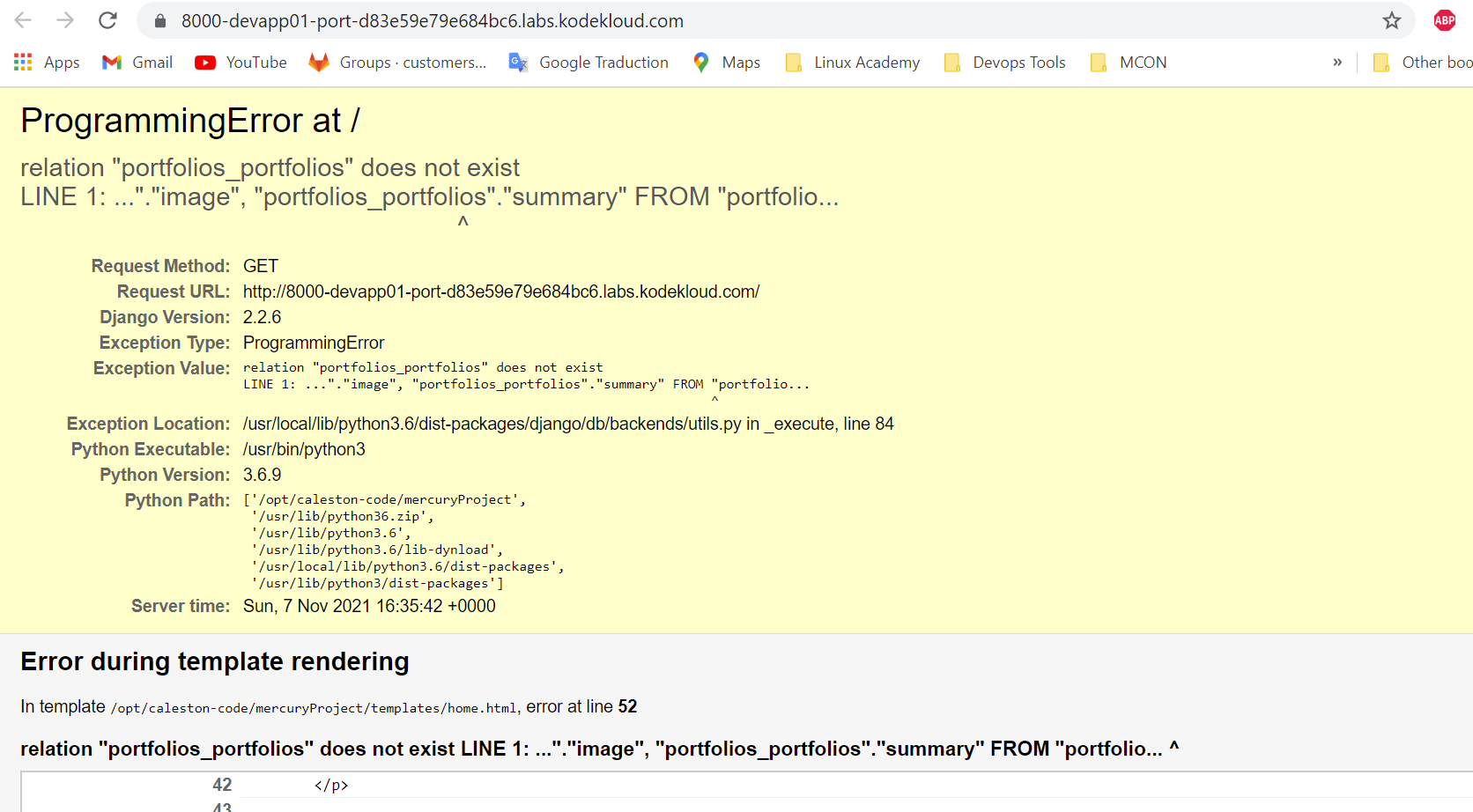Viewport: 1473px width, 812px height.
Task: View site security lock information
Action: click(160, 21)
